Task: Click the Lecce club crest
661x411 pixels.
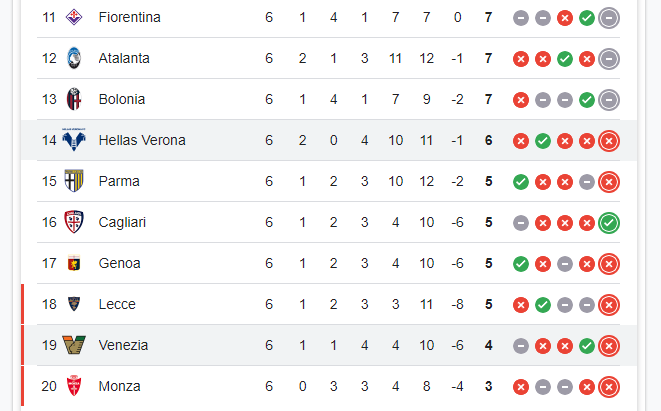Action: point(74,304)
